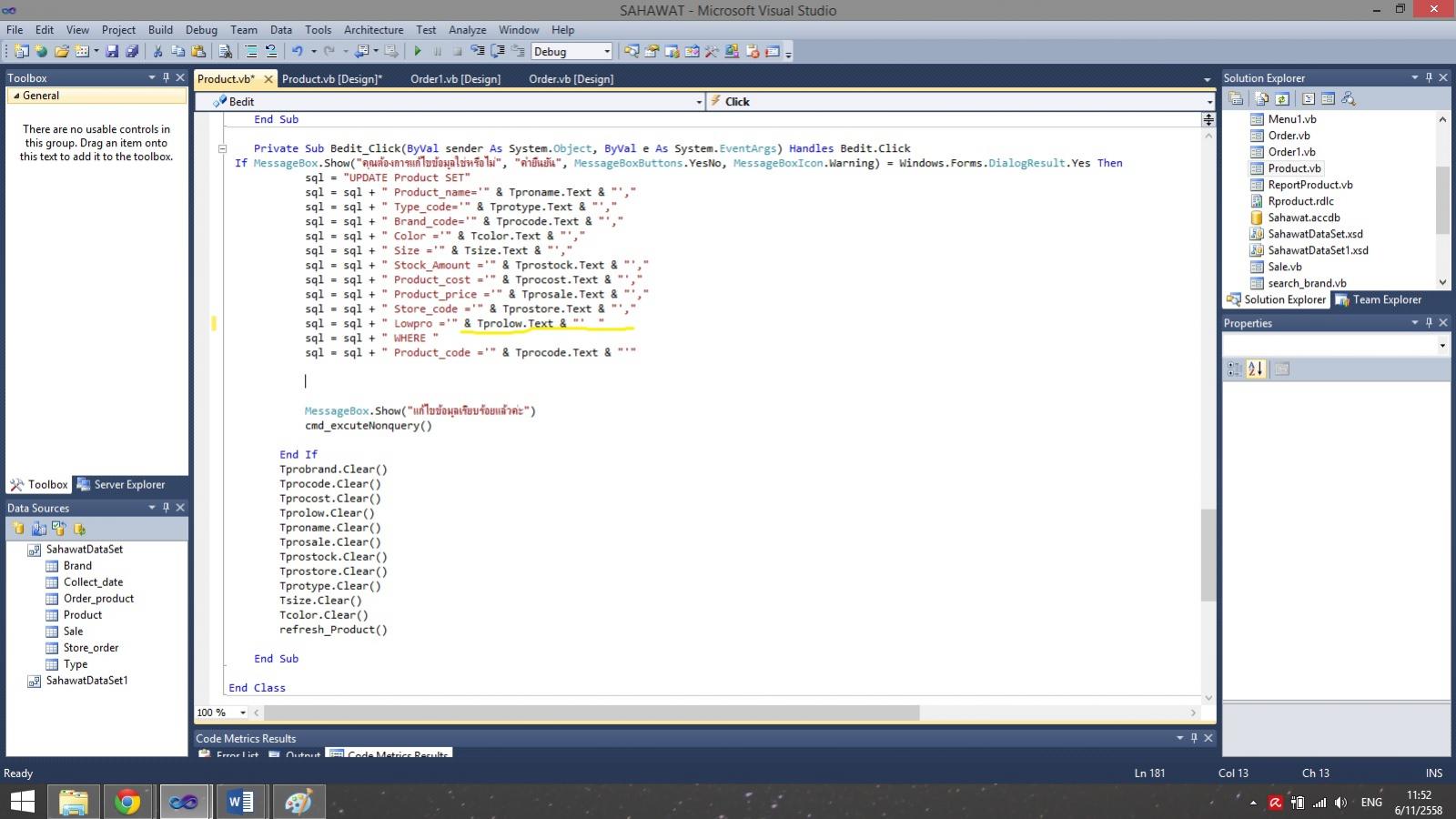Click View Code icon in Solution Explorer

tap(1309, 98)
